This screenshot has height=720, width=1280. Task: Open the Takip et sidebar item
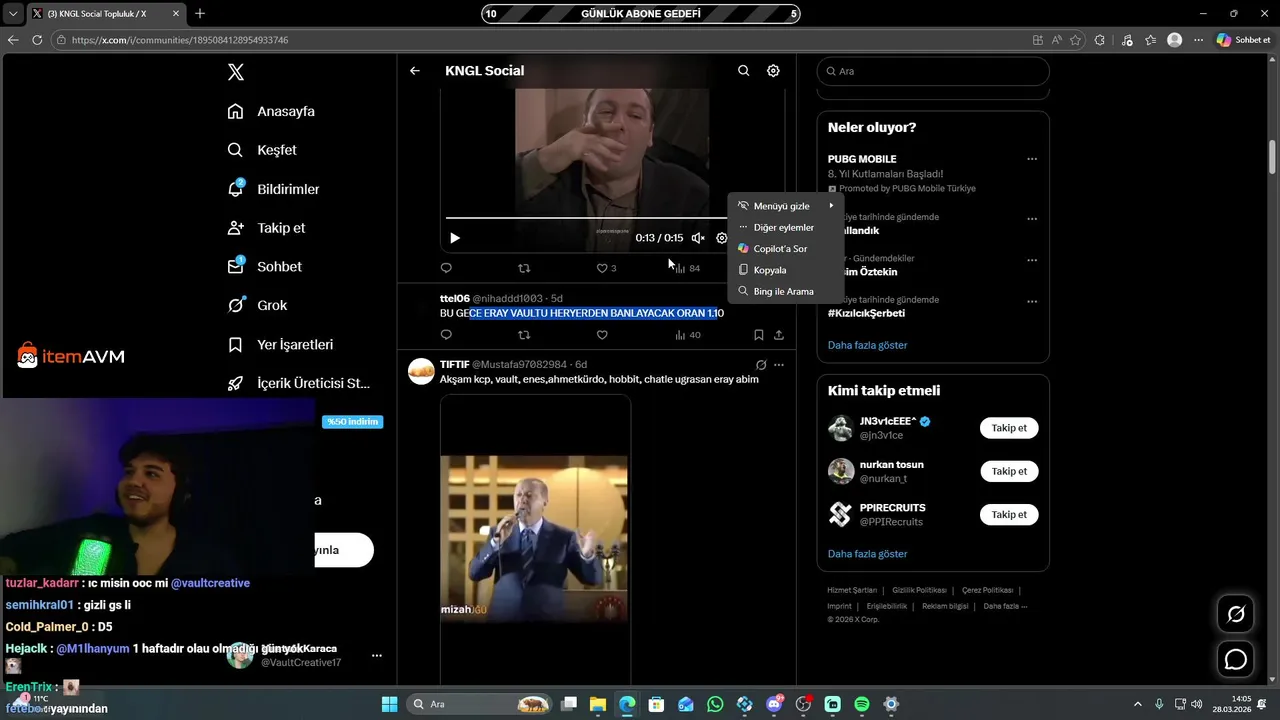[x=266, y=228]
